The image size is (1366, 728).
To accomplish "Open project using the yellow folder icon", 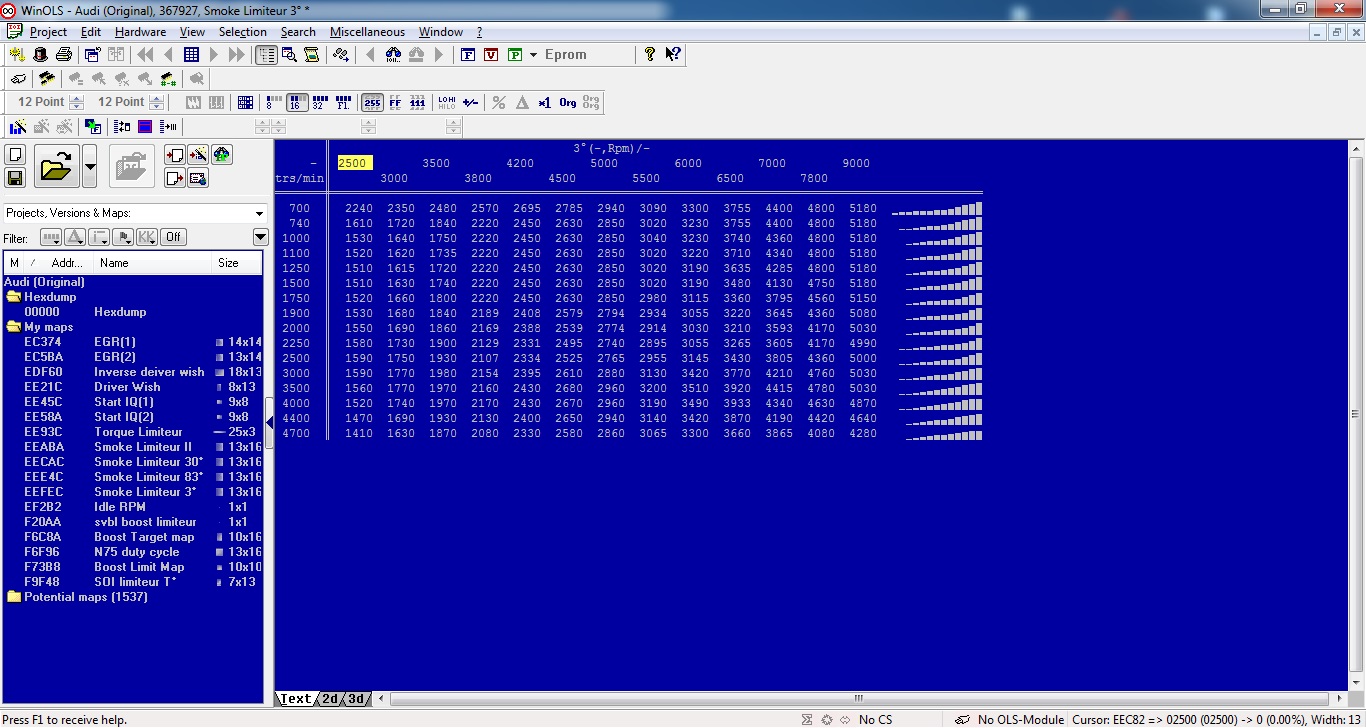I will click(x=57, y=166).
